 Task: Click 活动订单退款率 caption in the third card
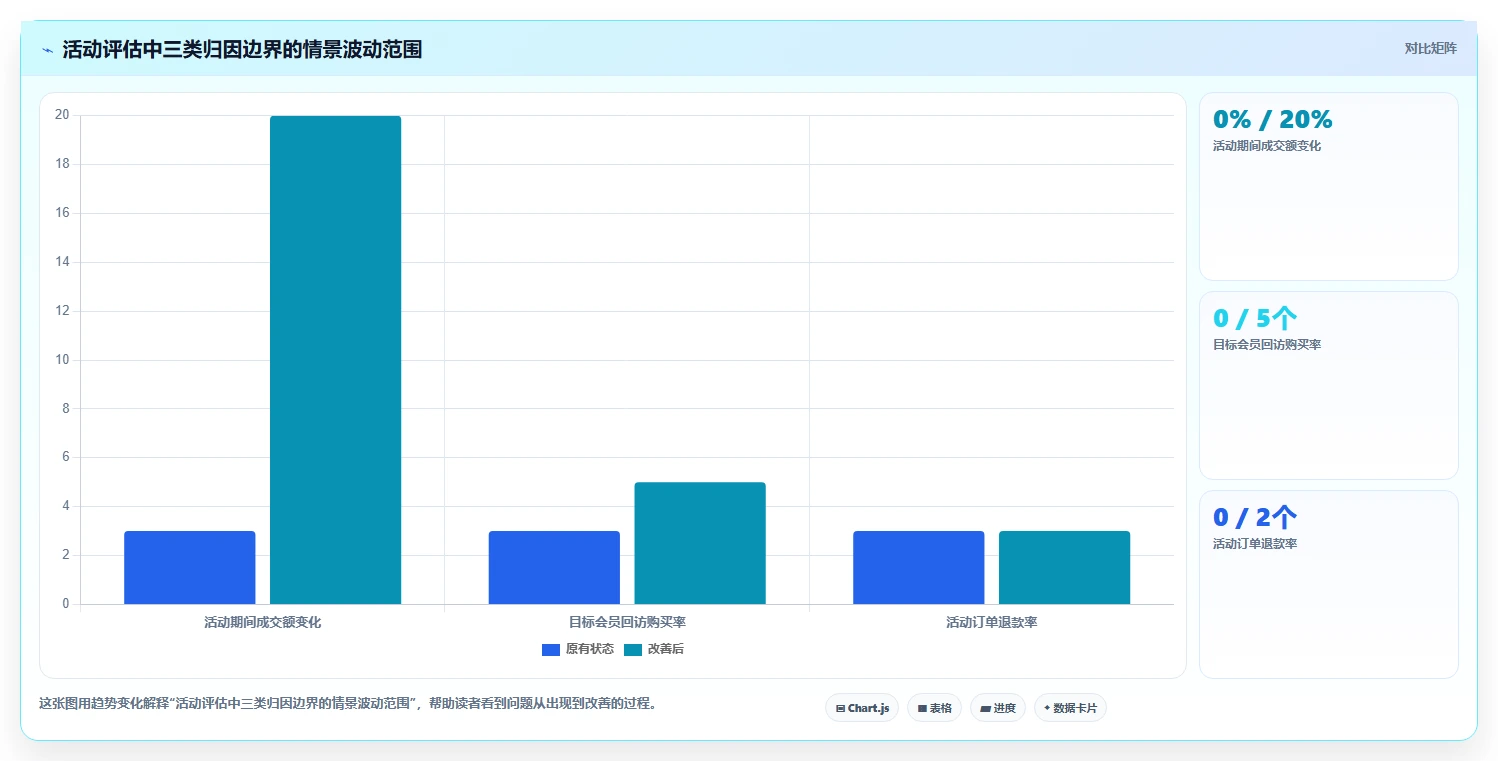tap(1255, 544)
